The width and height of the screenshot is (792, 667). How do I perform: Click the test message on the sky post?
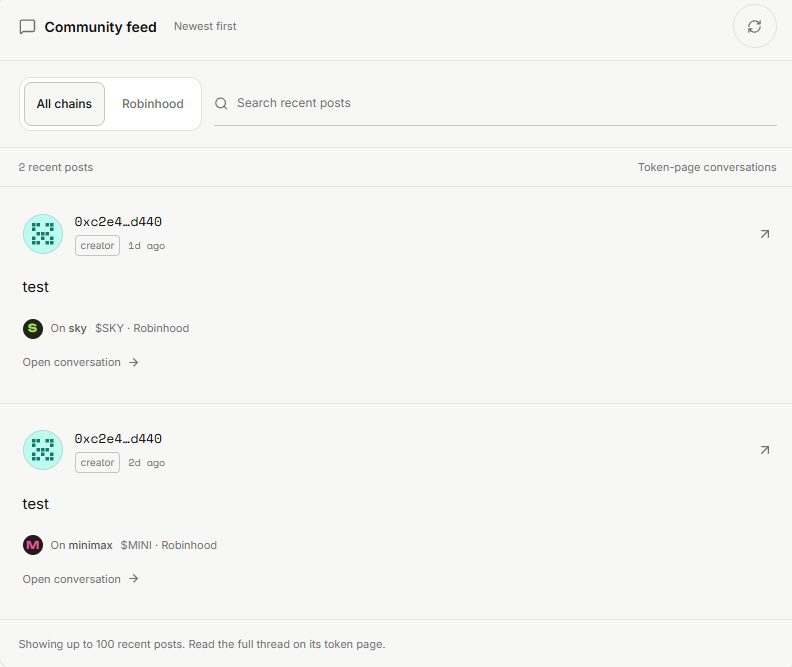[35, 287]
